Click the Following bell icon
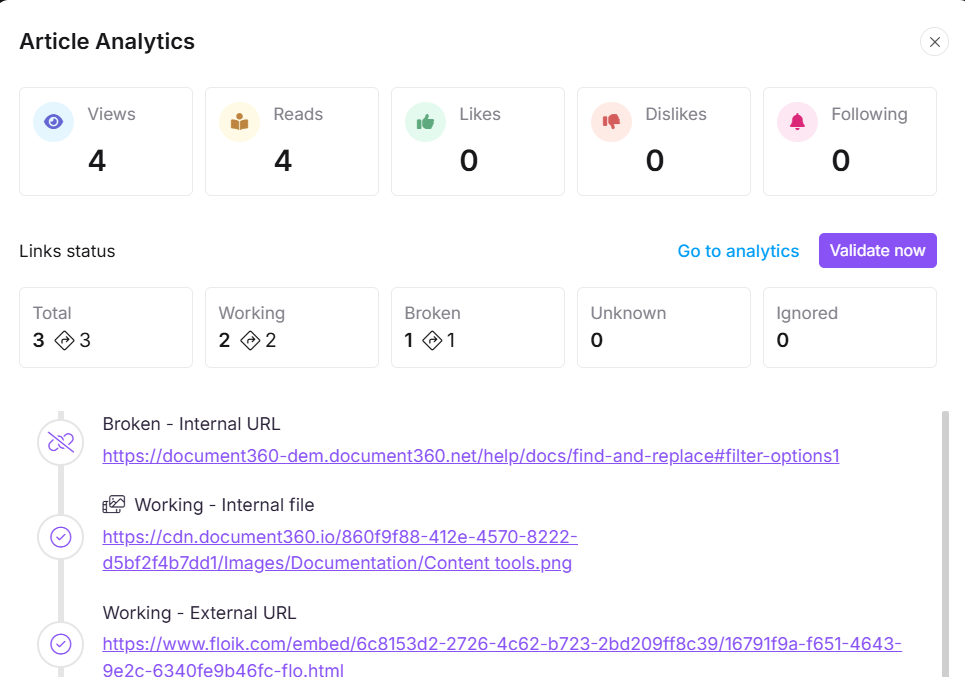This screenshot has width=965, height=677. 798,122
